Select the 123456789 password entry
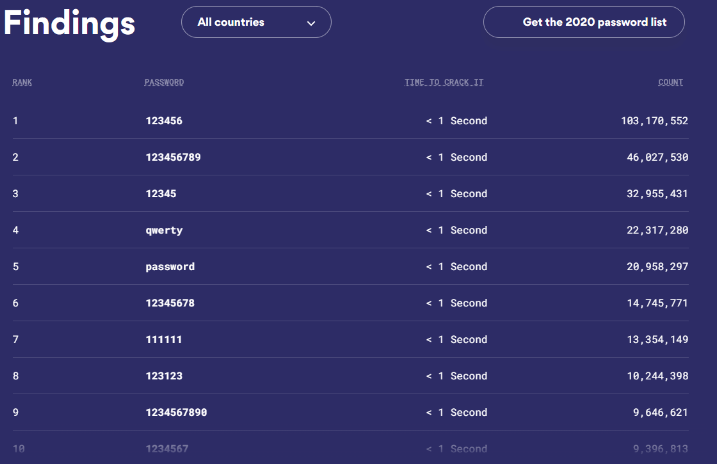 tap(173, 157)
